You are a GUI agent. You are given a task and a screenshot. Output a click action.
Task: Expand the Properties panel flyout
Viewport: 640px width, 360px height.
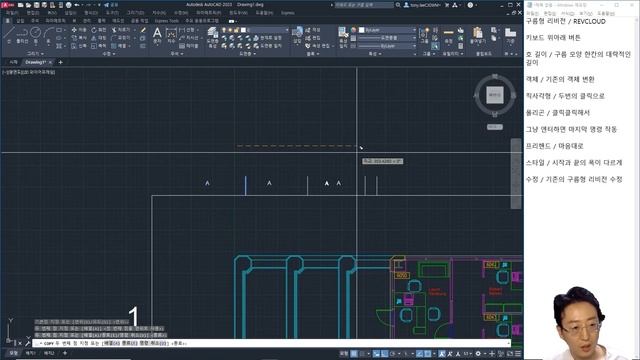[374, 53]
